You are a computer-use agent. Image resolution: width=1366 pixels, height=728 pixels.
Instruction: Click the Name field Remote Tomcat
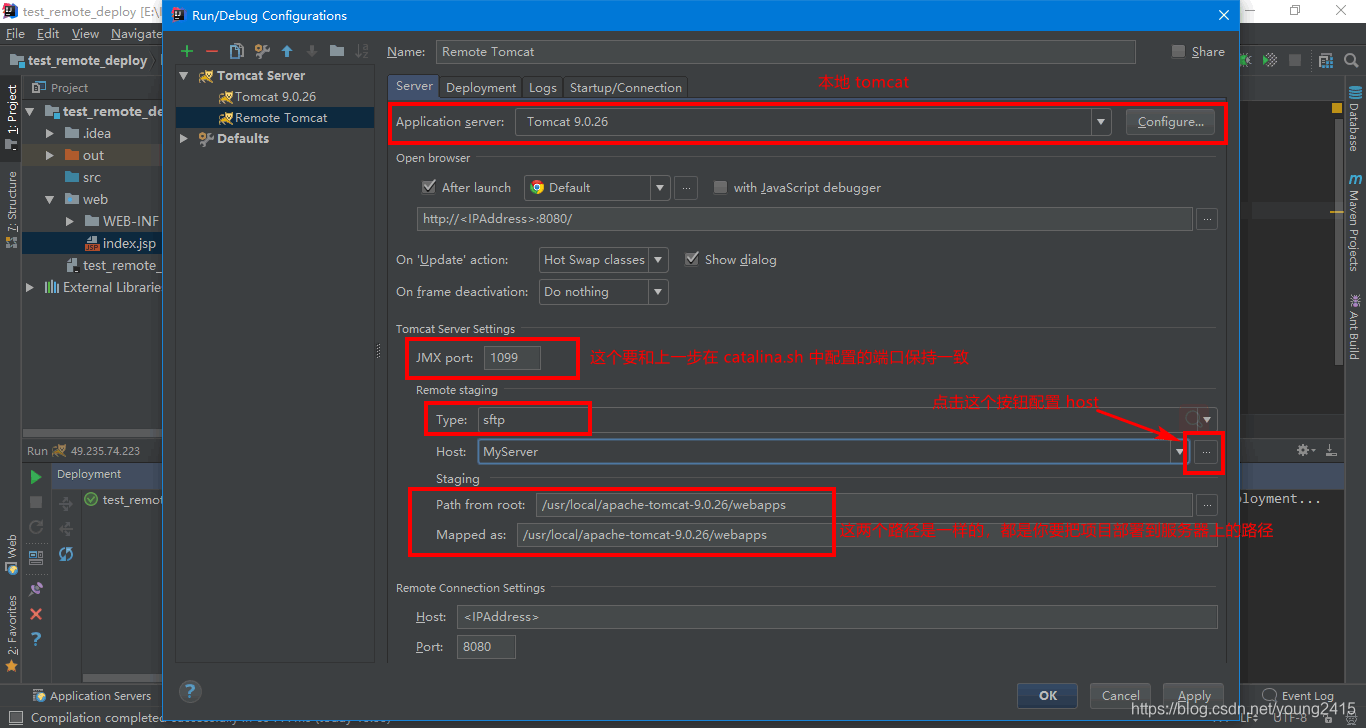[786, 52]
